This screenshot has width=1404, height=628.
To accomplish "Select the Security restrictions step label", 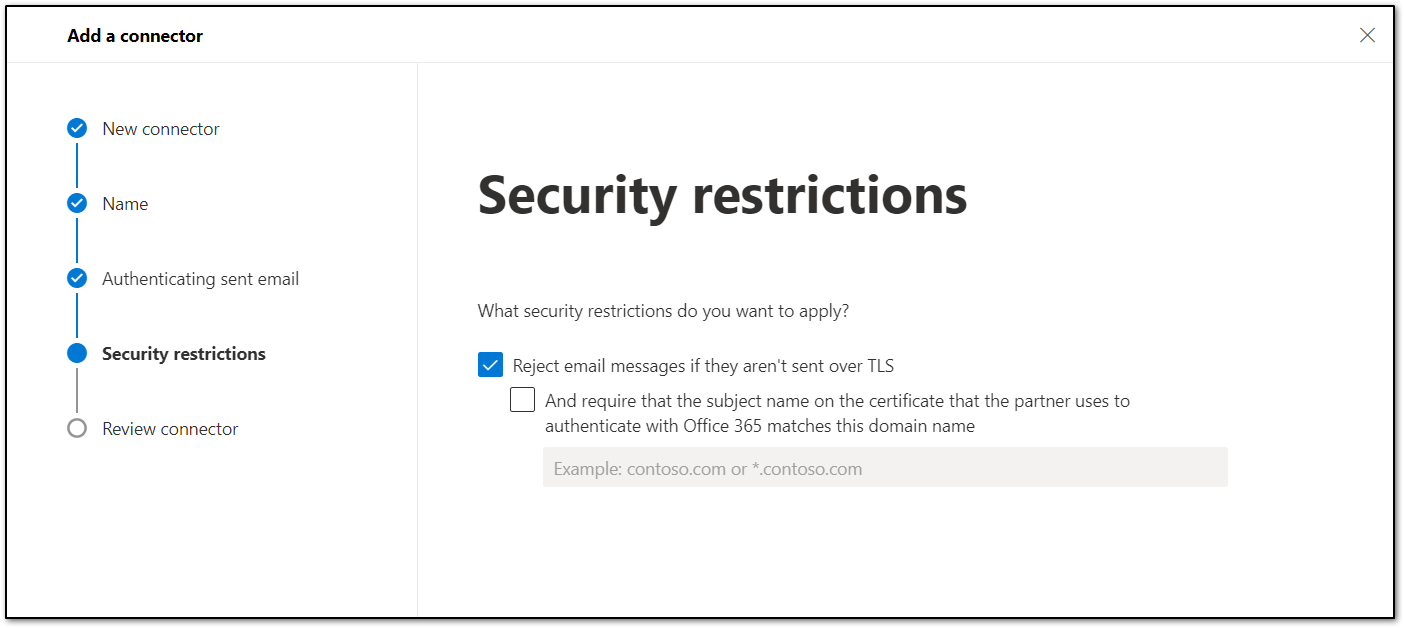I will [184, 353].
